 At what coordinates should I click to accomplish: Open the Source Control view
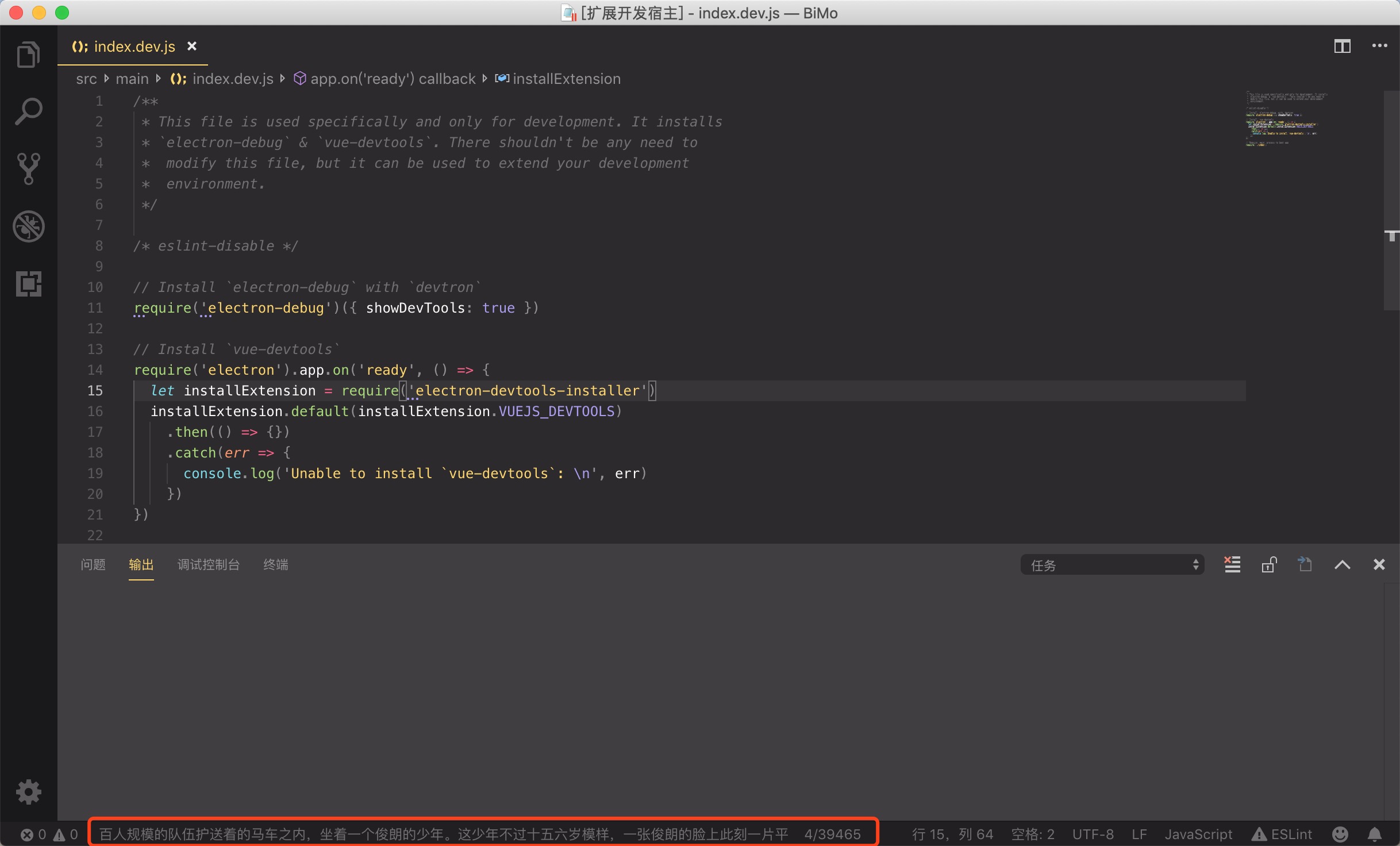pos(28,168)
